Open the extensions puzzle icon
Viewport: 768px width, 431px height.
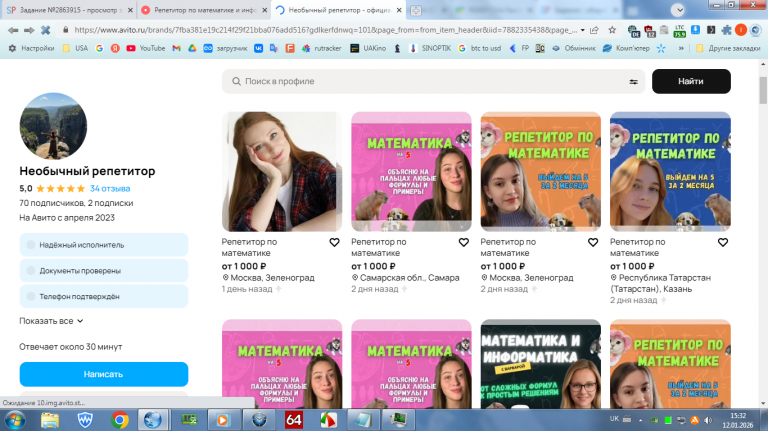pos(726,30)
